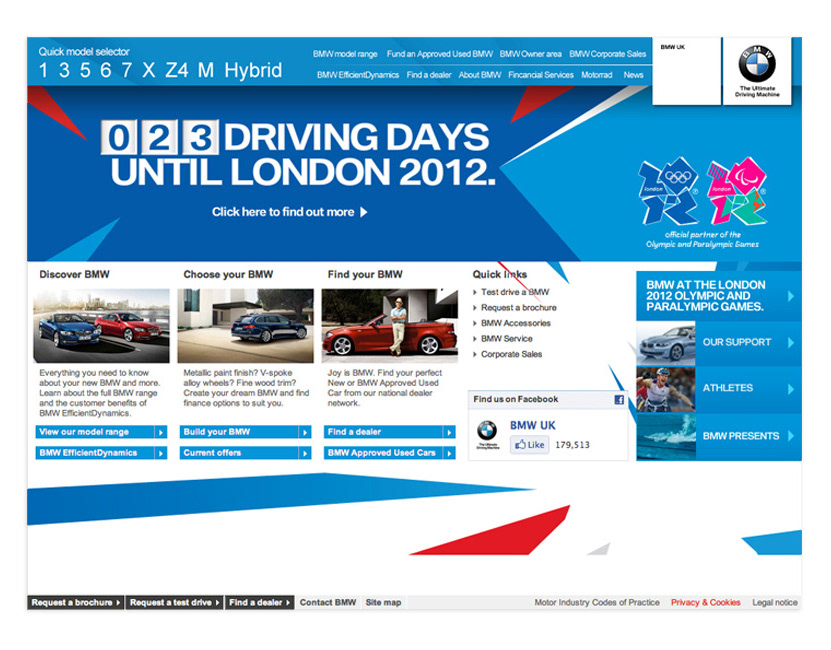Click the Facebook icon in Find us box
The height and width of the screenshot is (650, 831).
click(x=619, y=400)
